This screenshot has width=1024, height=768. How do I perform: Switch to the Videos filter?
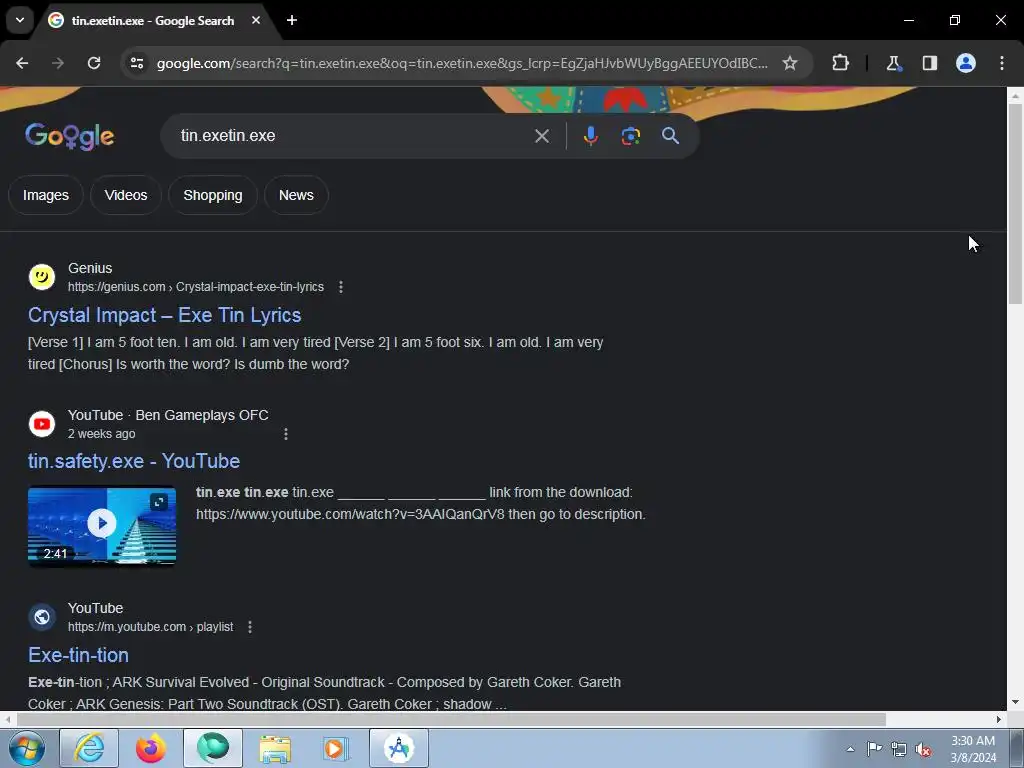click(x=125, y=195)
